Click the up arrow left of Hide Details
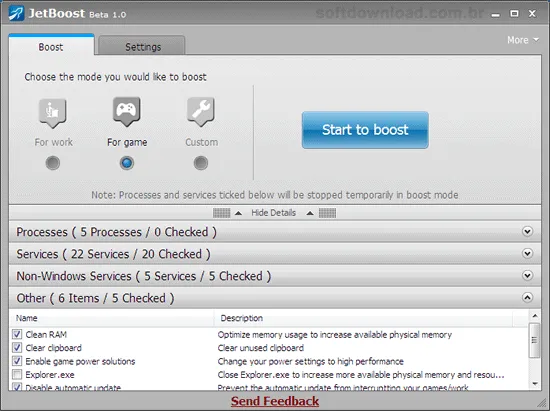 (x=239, y=213)
